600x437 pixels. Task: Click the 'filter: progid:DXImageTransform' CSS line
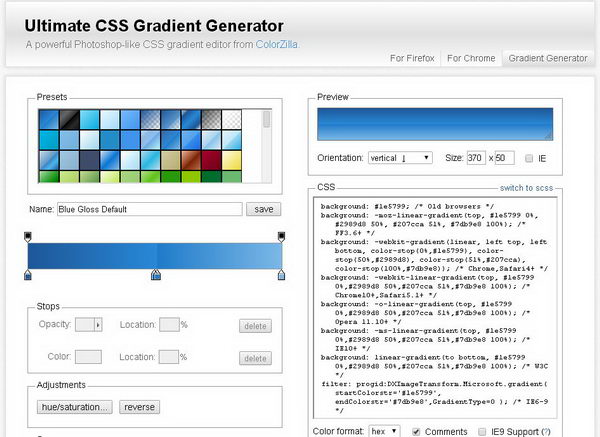434,384
